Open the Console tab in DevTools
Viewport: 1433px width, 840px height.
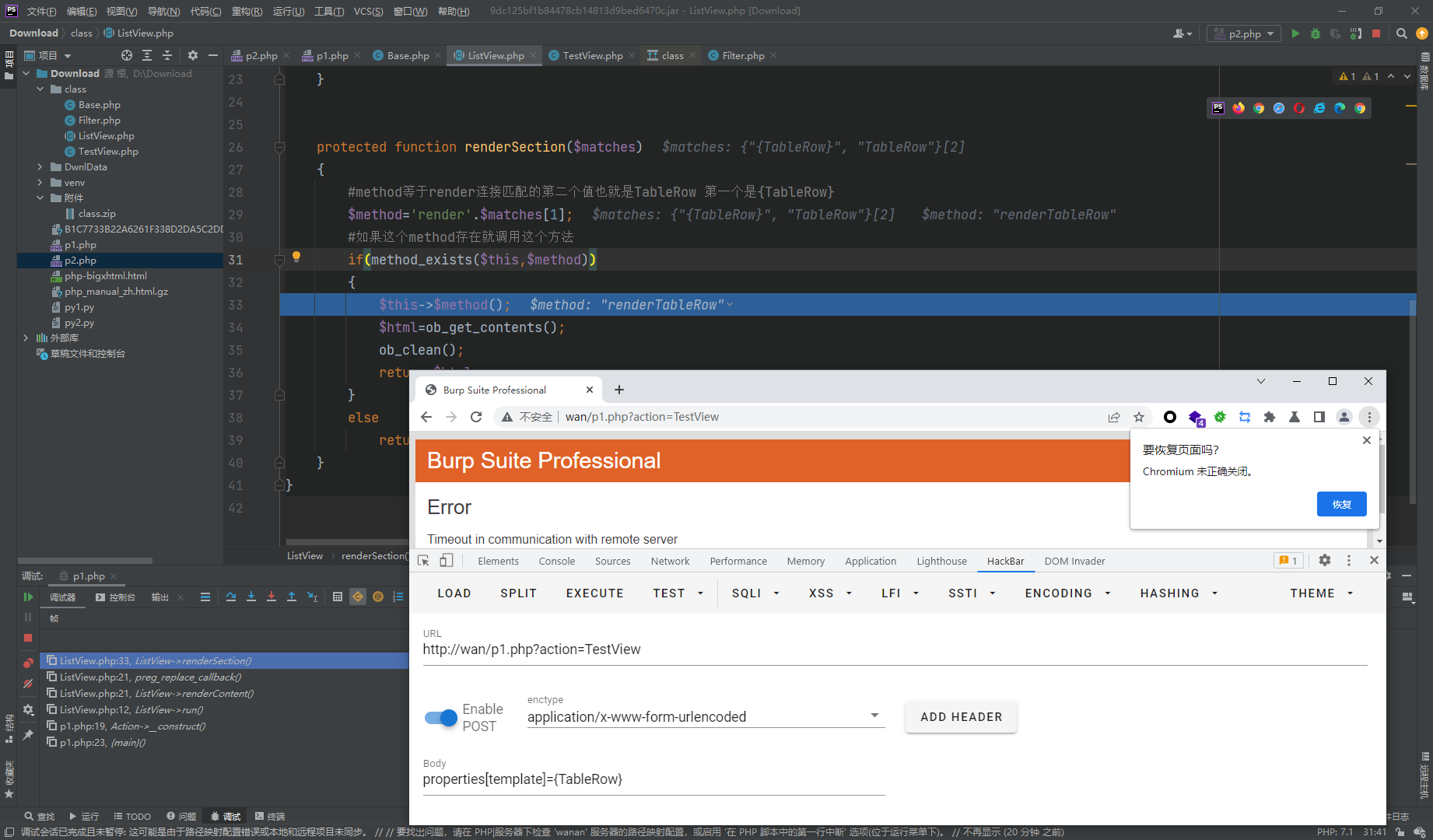point(557,561)
